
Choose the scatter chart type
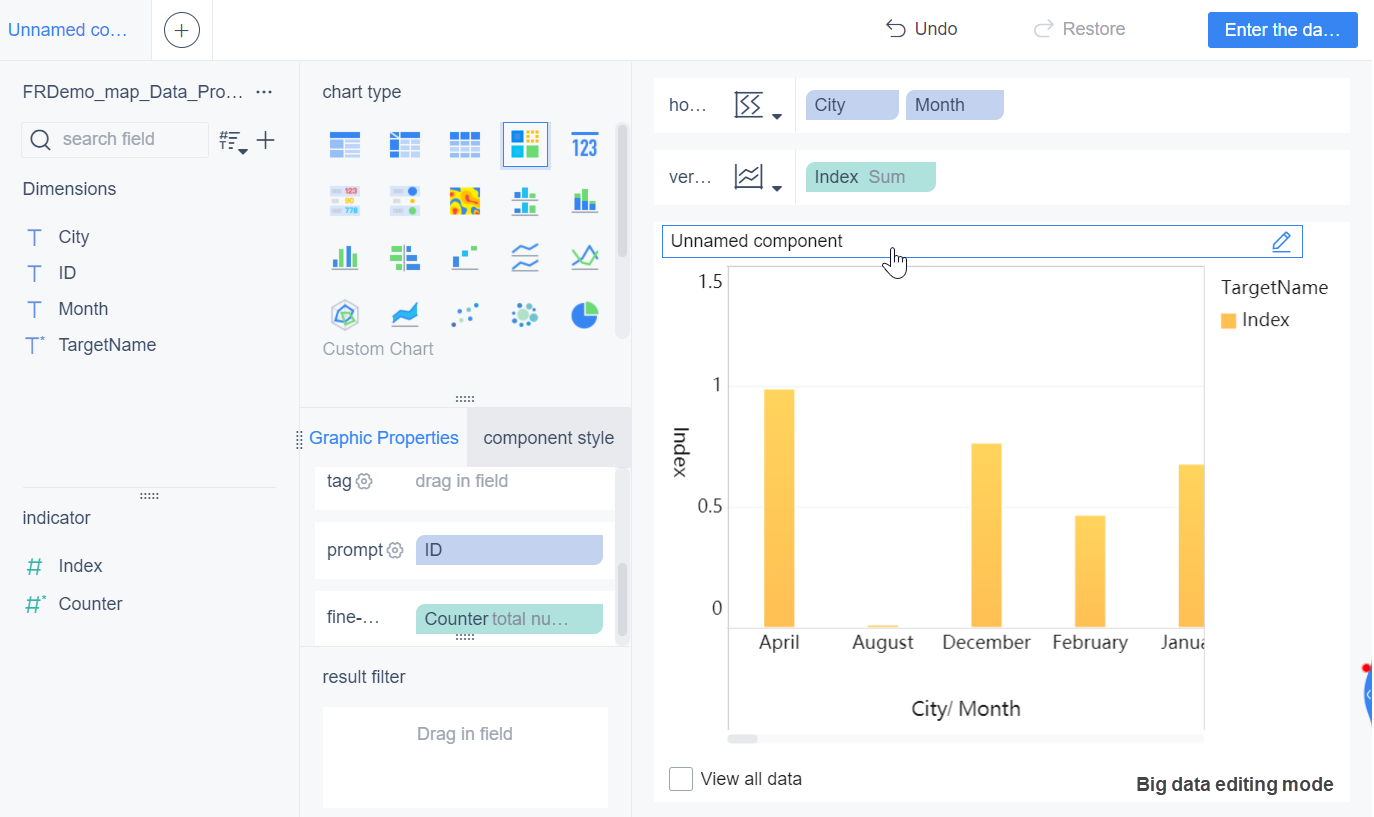click(465, 315)
